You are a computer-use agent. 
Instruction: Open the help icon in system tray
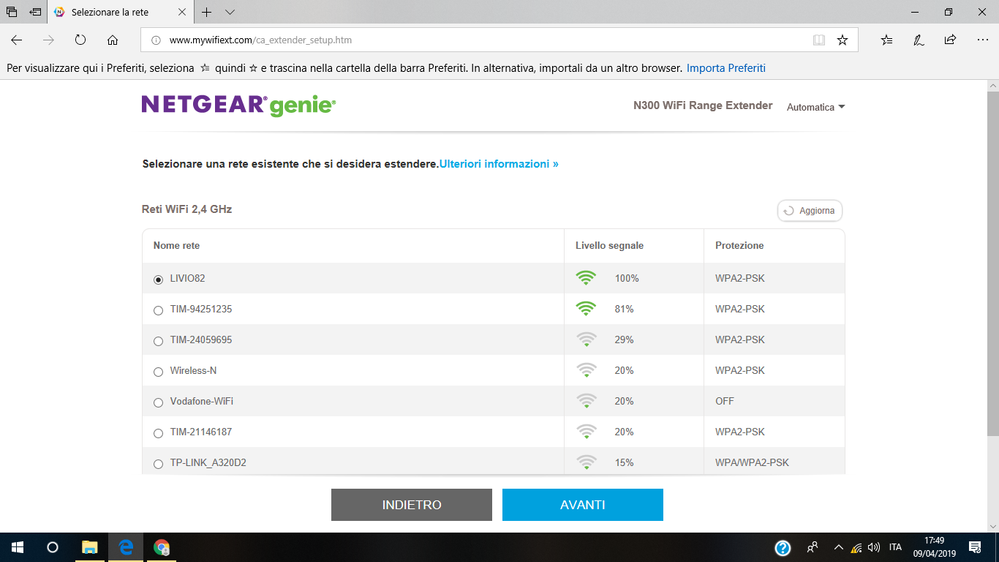tap(782, 547)
